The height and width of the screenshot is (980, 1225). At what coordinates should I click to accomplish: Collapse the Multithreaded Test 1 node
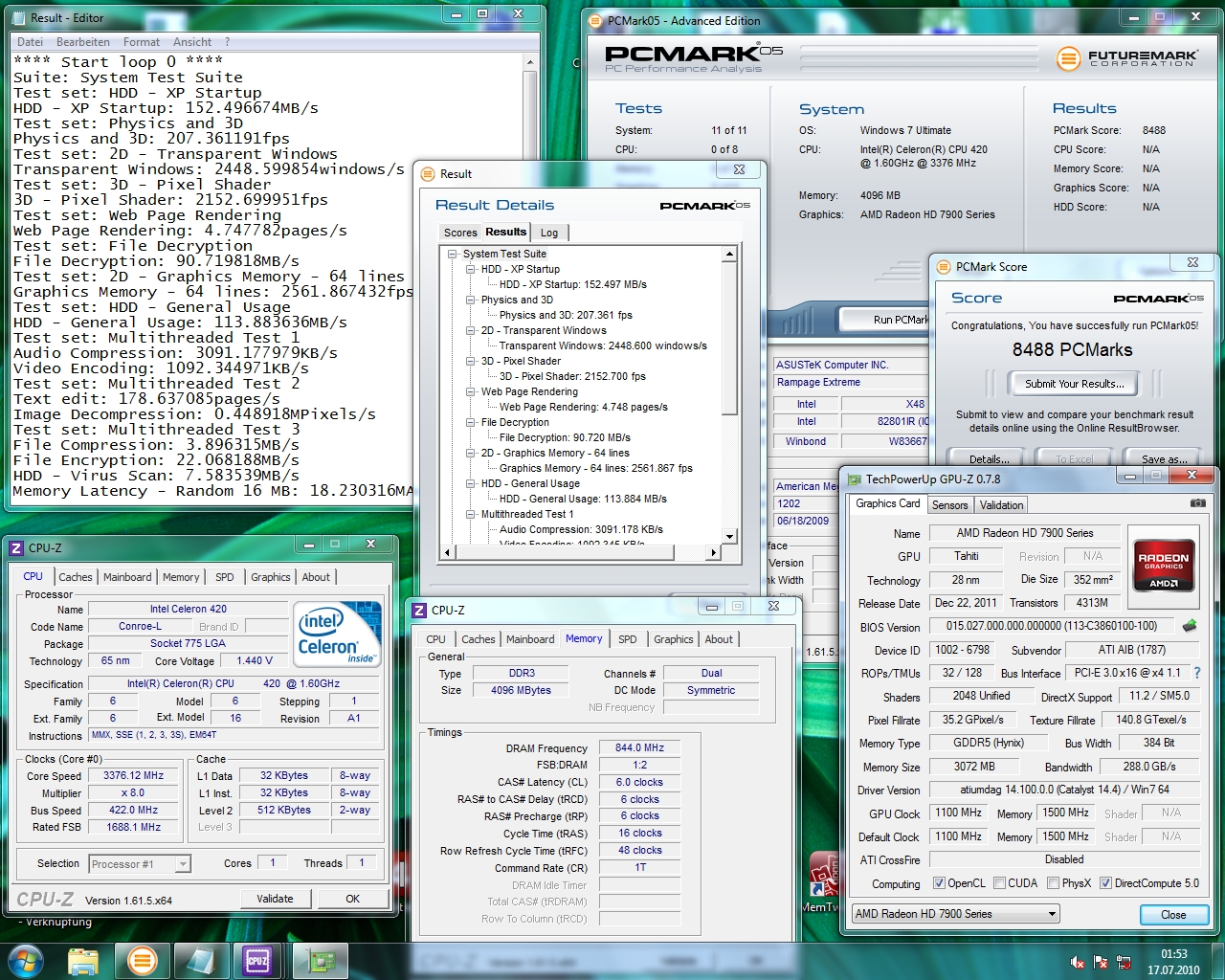coord(471,514)
